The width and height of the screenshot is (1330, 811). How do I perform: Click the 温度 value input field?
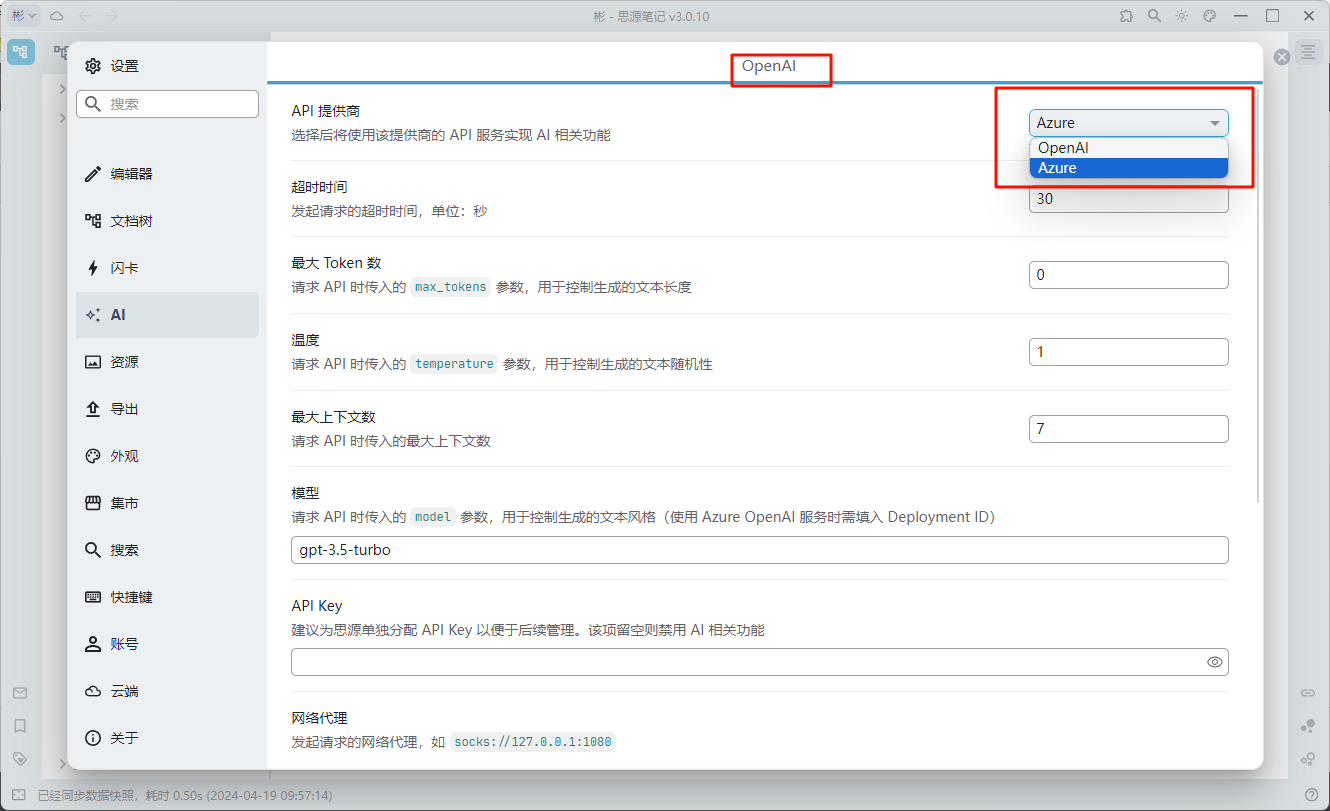pyautogui.click(x=1128, y=352)
